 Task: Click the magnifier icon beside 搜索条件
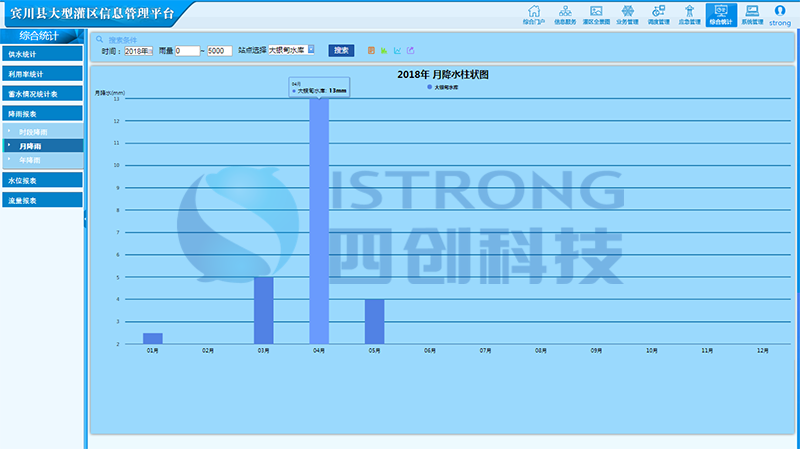99,39
